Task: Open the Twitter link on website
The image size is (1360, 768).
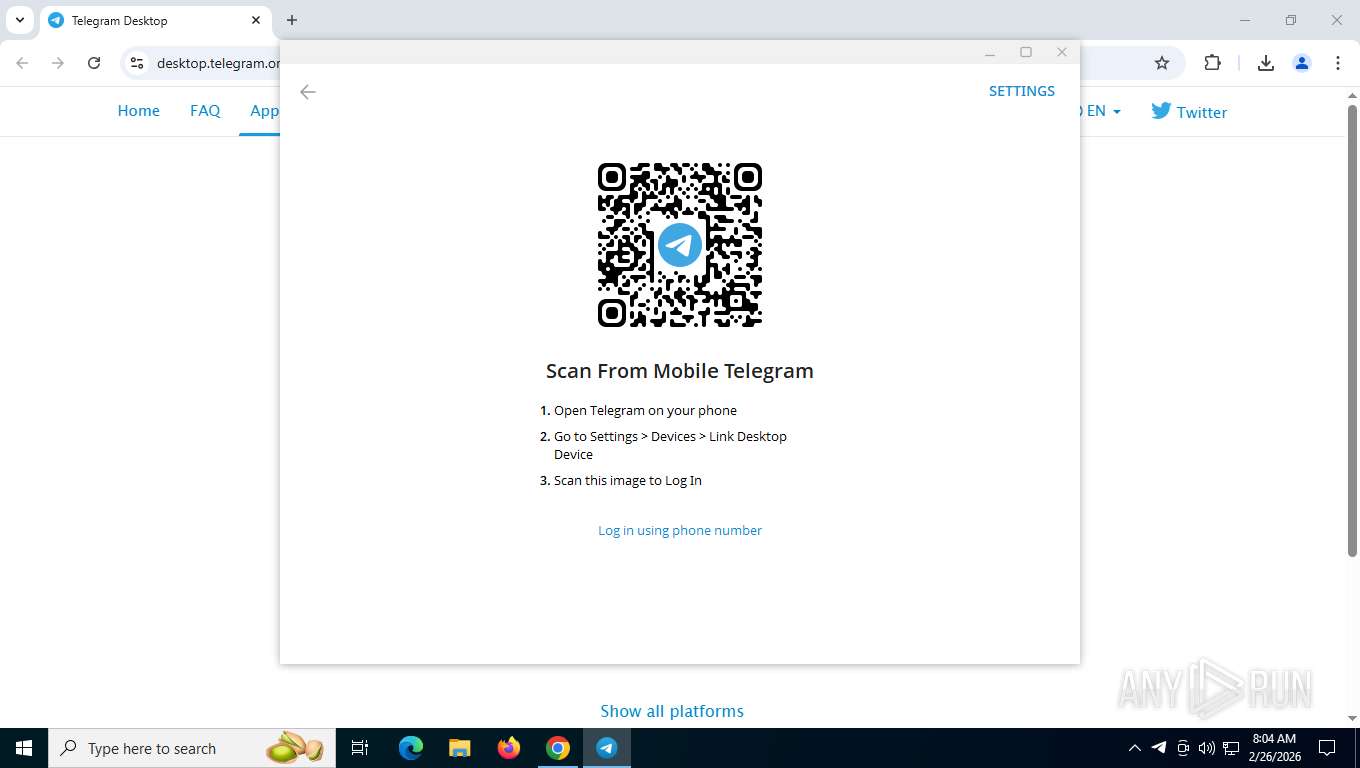Action: (x=1189, y=111)
